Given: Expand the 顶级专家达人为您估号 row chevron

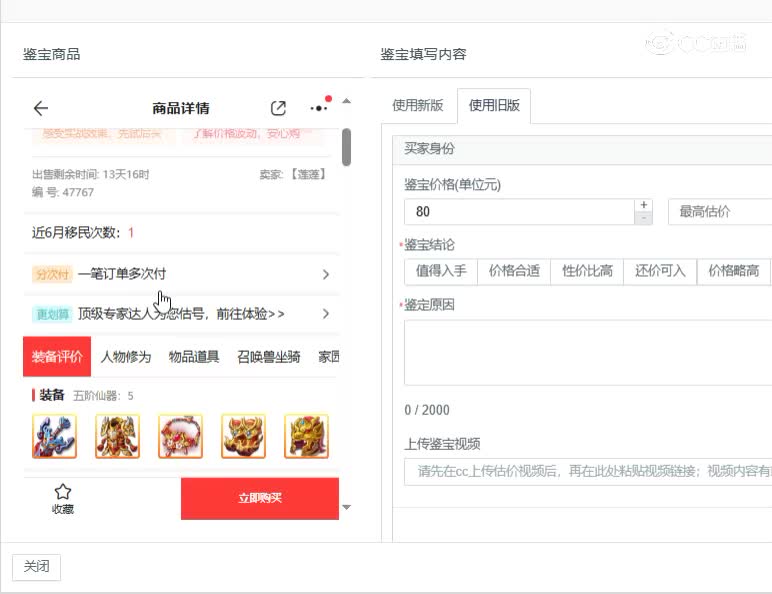Looking at the screenshot, I should click(x=325, y=314).
